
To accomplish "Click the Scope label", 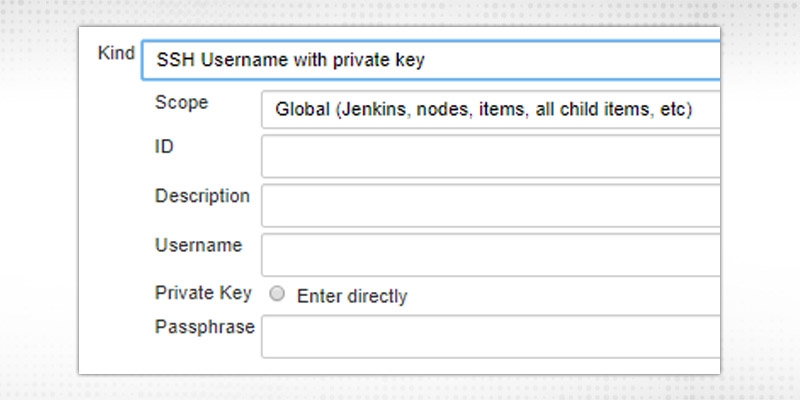I will (x=182, y=103).
